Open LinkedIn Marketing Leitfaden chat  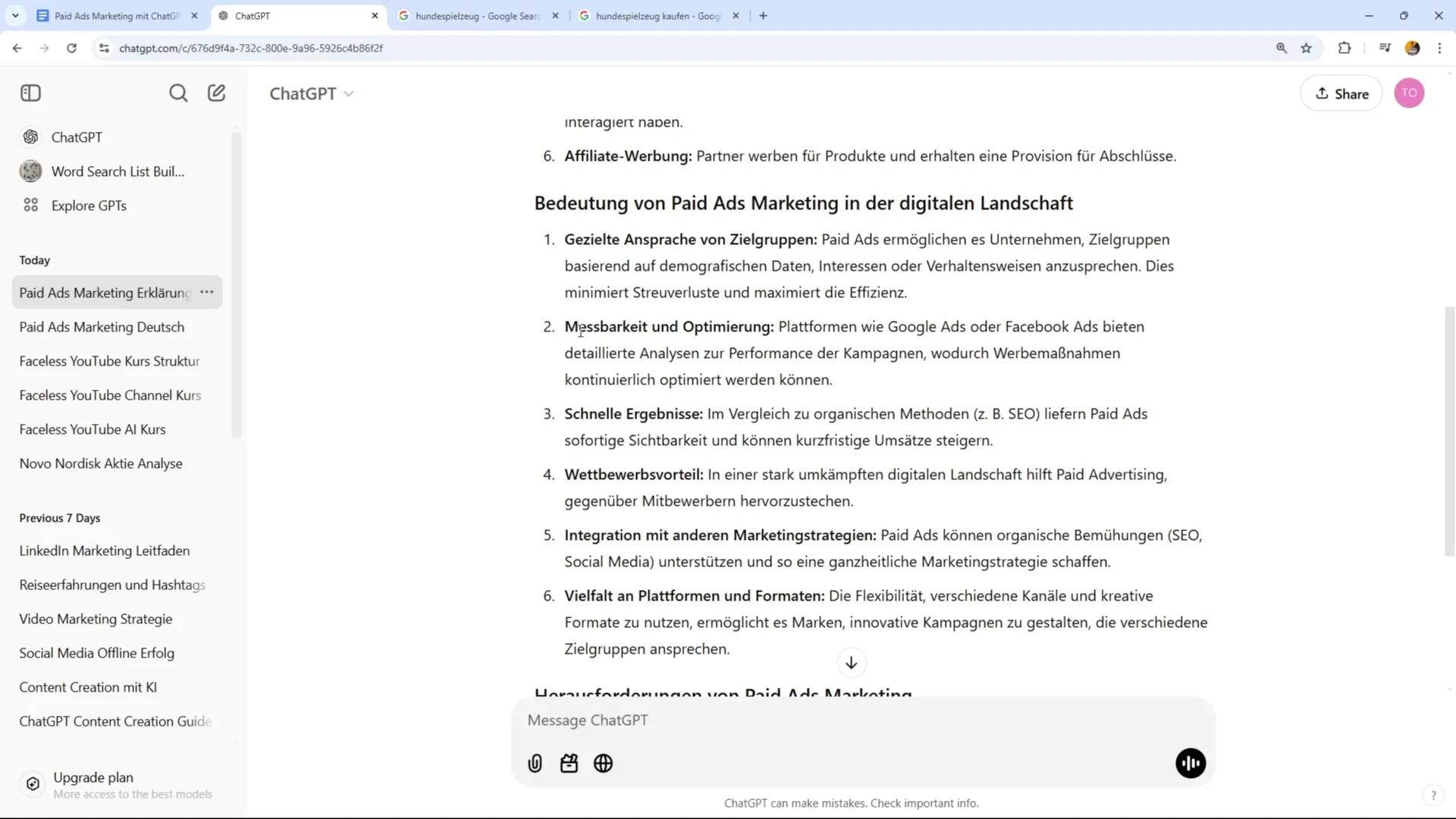coord(117,551)
